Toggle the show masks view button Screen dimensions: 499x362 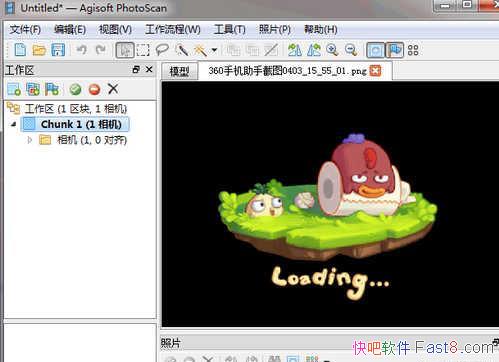coord(376,50)
